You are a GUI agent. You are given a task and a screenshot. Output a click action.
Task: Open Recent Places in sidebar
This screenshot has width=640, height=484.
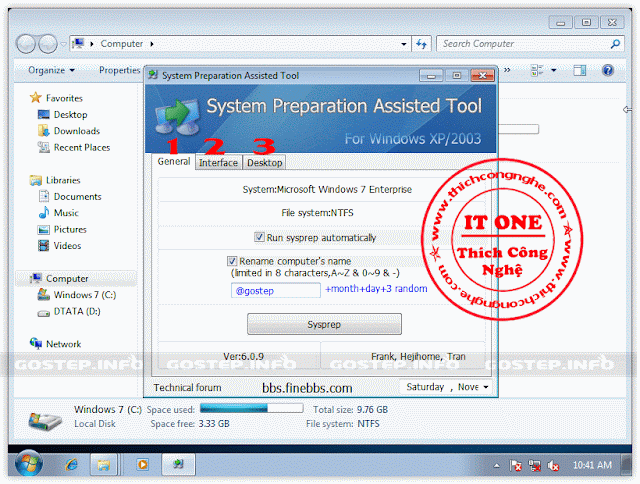click(x=82, y=147)
